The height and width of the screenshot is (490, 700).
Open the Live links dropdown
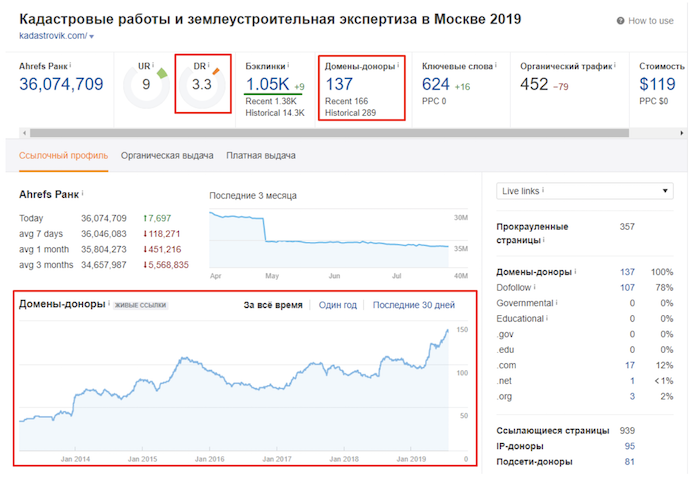pyautogui.click(x=585, y=191)
